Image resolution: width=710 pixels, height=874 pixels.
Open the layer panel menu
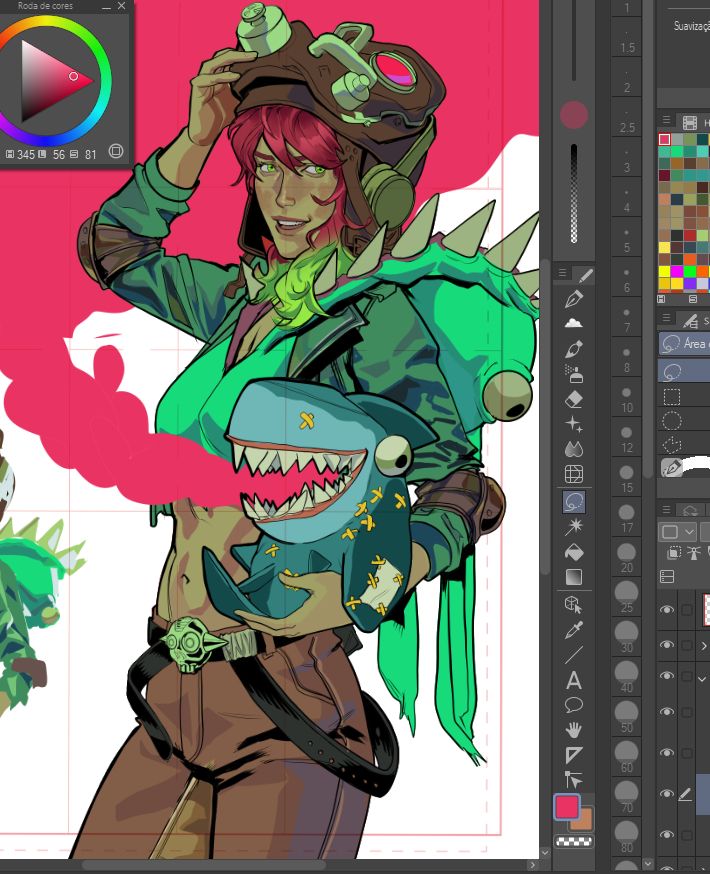point(666,509)
